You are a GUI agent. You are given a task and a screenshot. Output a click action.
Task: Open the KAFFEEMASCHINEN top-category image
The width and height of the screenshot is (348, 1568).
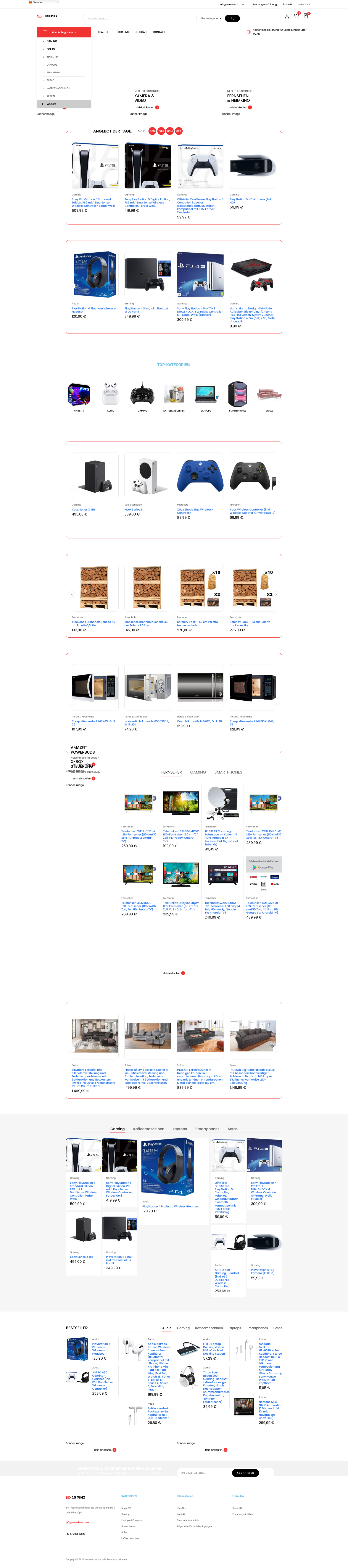tap(174, 394)
